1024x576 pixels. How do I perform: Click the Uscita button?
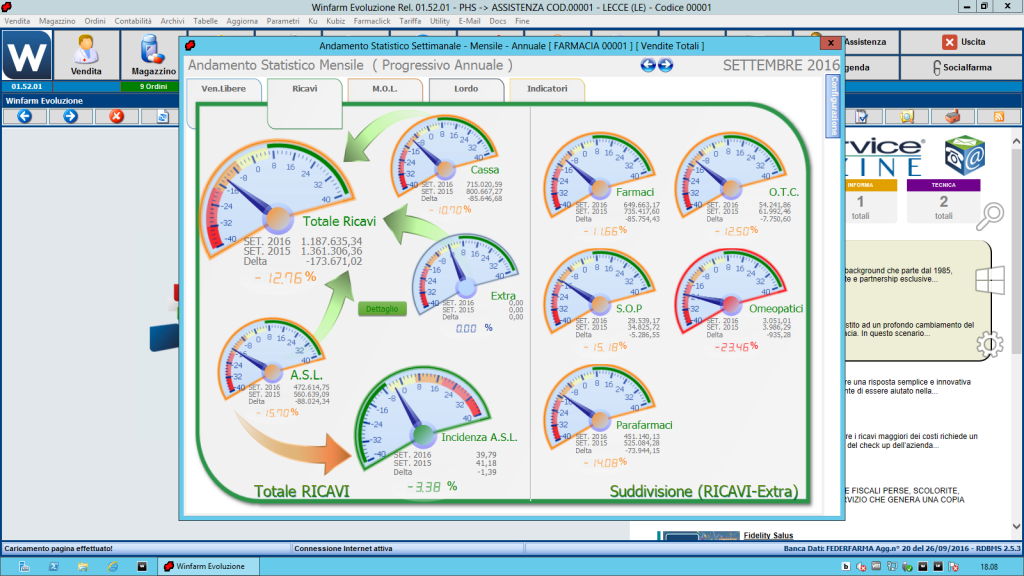tap(963, 42)
